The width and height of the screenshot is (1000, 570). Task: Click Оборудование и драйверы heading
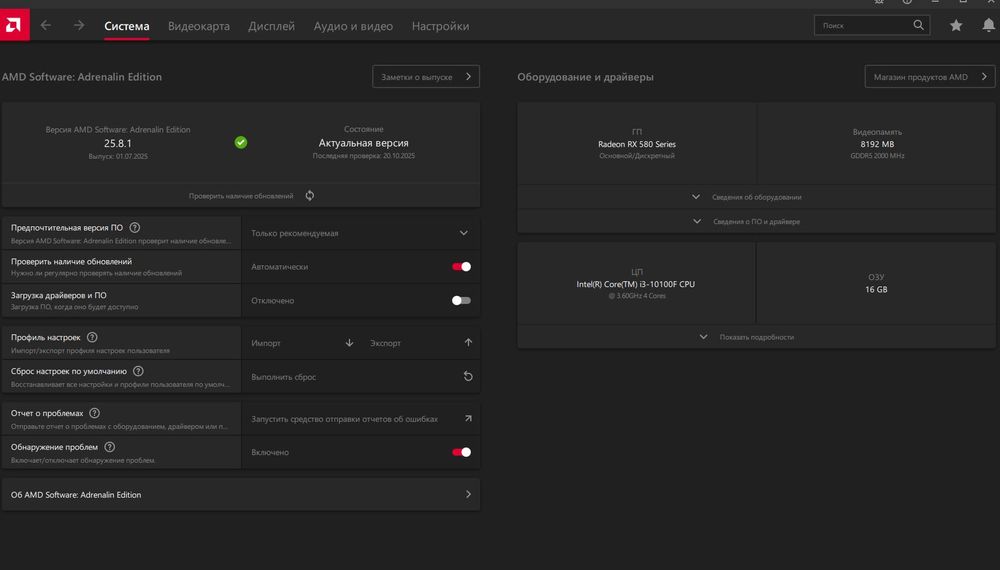[585, 77]
